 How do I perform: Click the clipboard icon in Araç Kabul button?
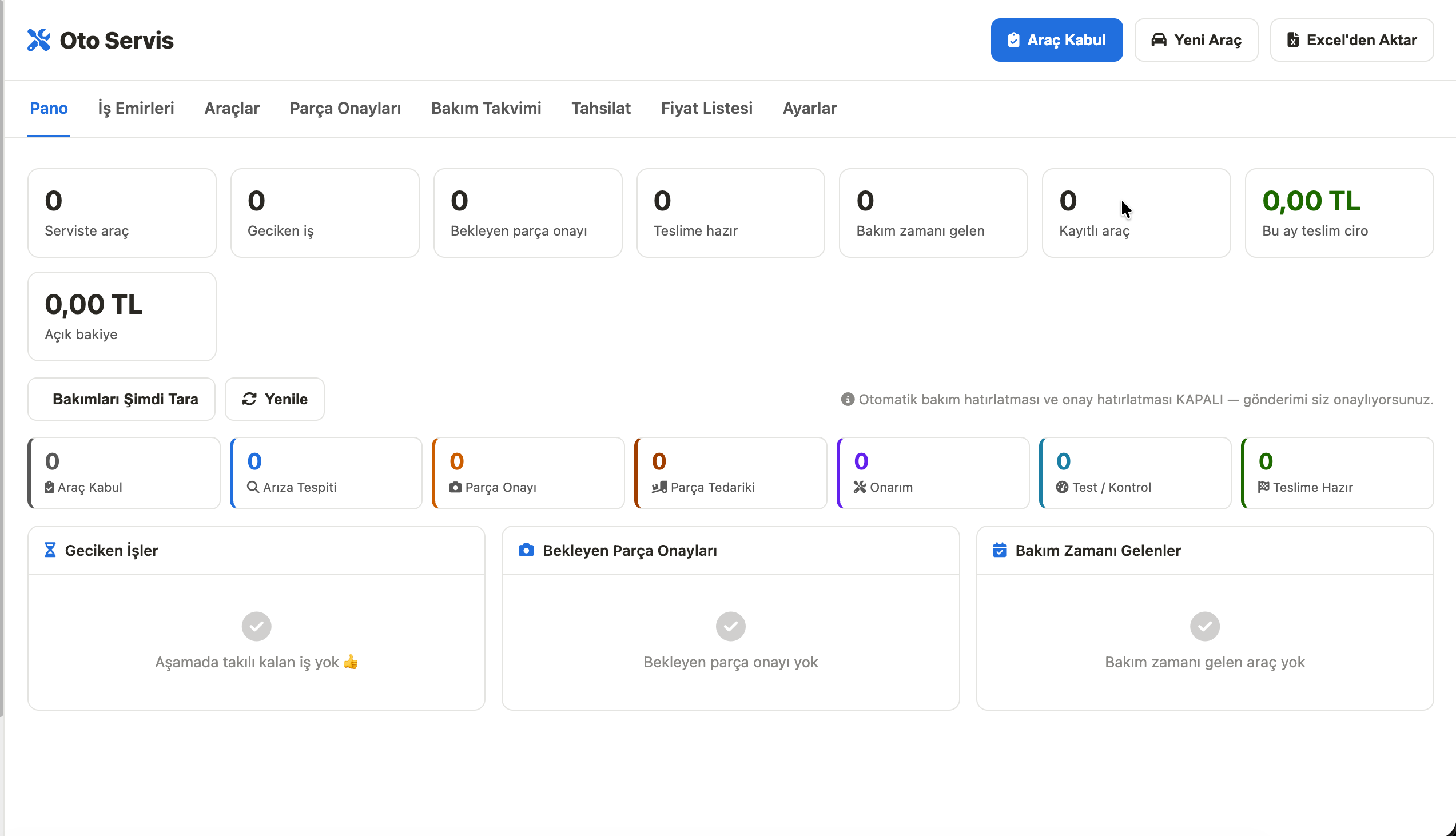coord(1013,40)
